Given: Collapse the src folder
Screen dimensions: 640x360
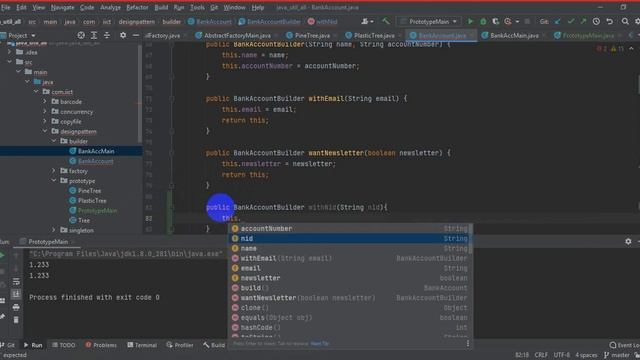Looking at the screenshot, I should (10, 62).
